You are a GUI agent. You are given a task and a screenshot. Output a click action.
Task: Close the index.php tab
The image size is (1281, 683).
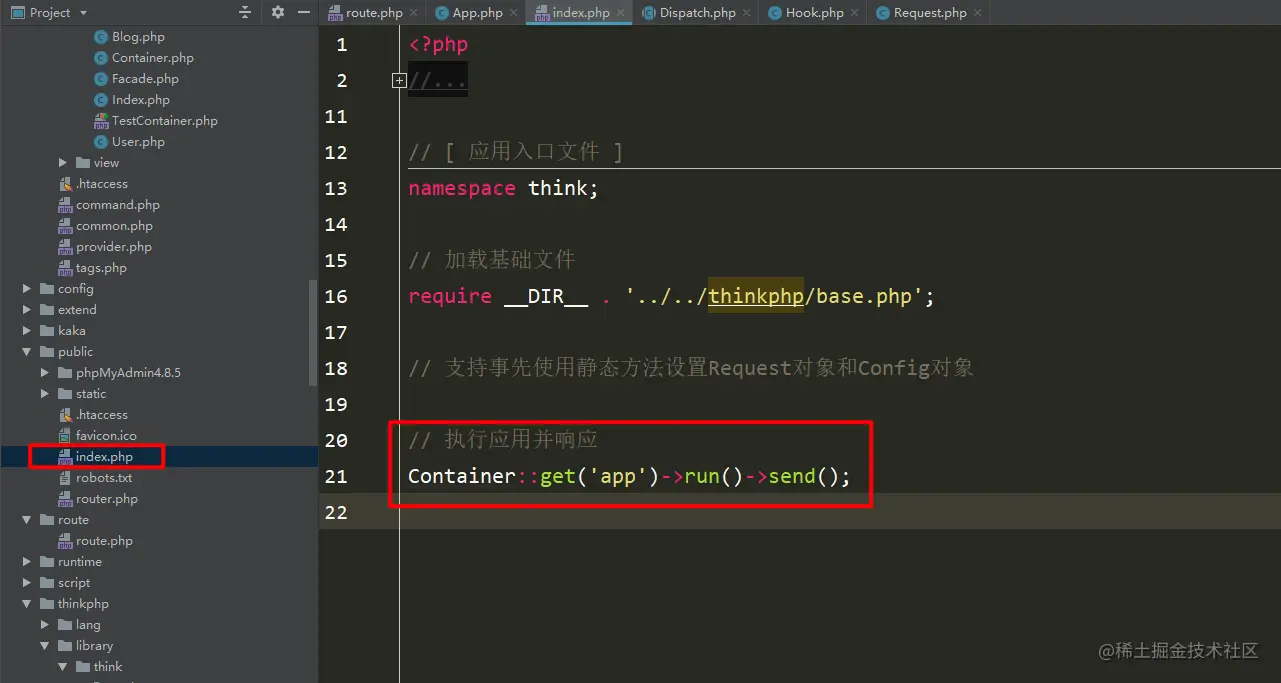(621, 13)
